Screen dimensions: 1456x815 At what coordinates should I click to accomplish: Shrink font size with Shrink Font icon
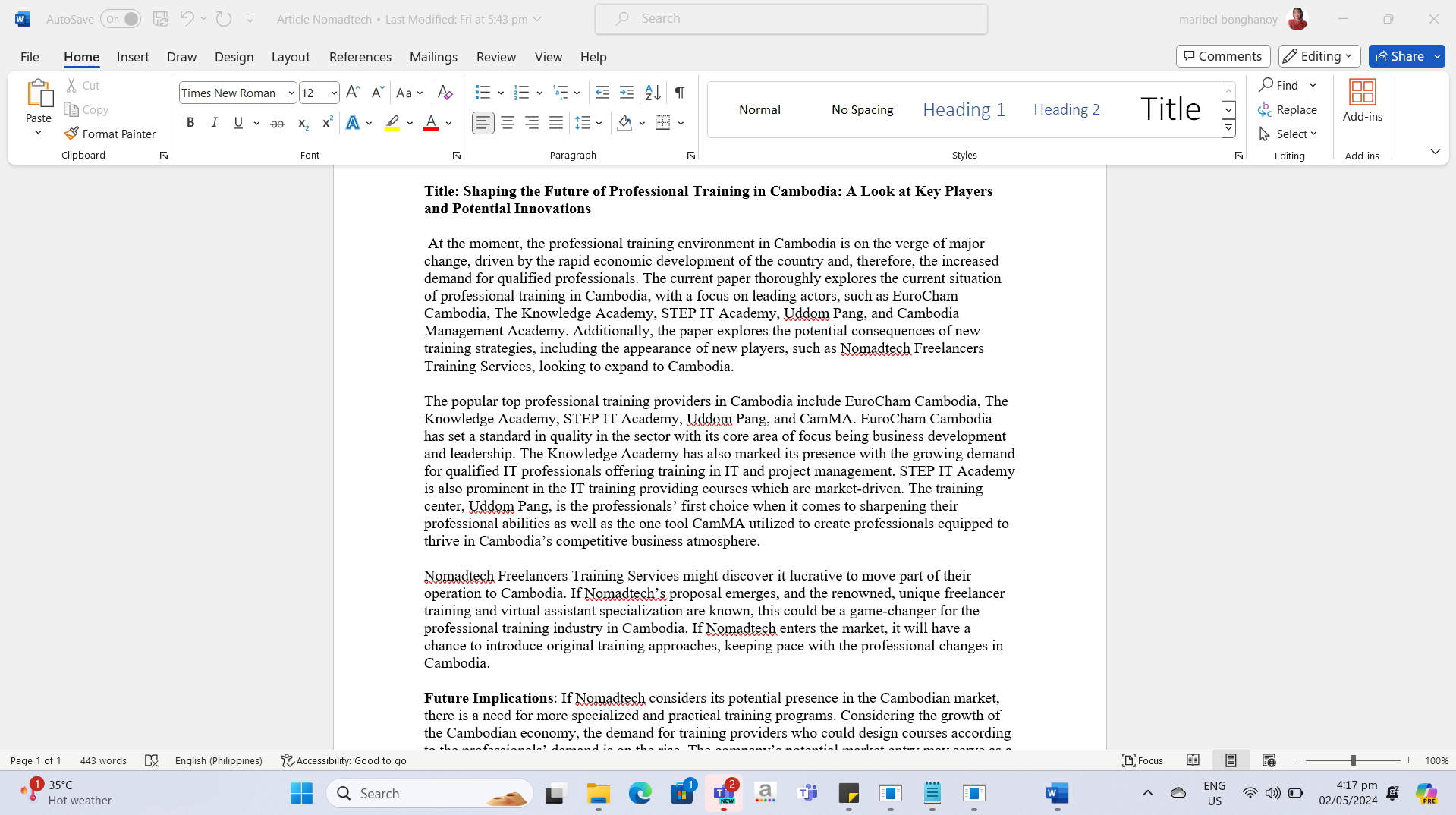coord(377,93)
